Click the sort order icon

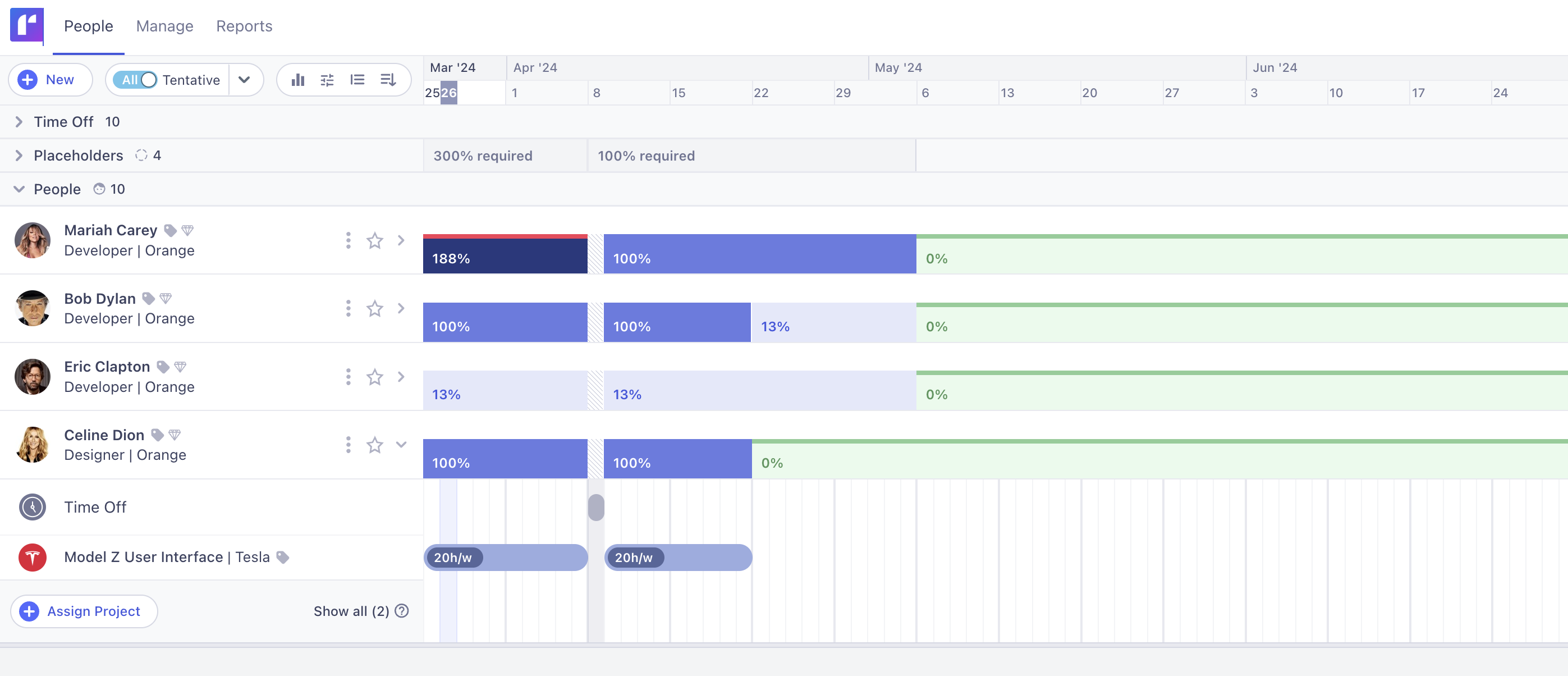point(388,79)
